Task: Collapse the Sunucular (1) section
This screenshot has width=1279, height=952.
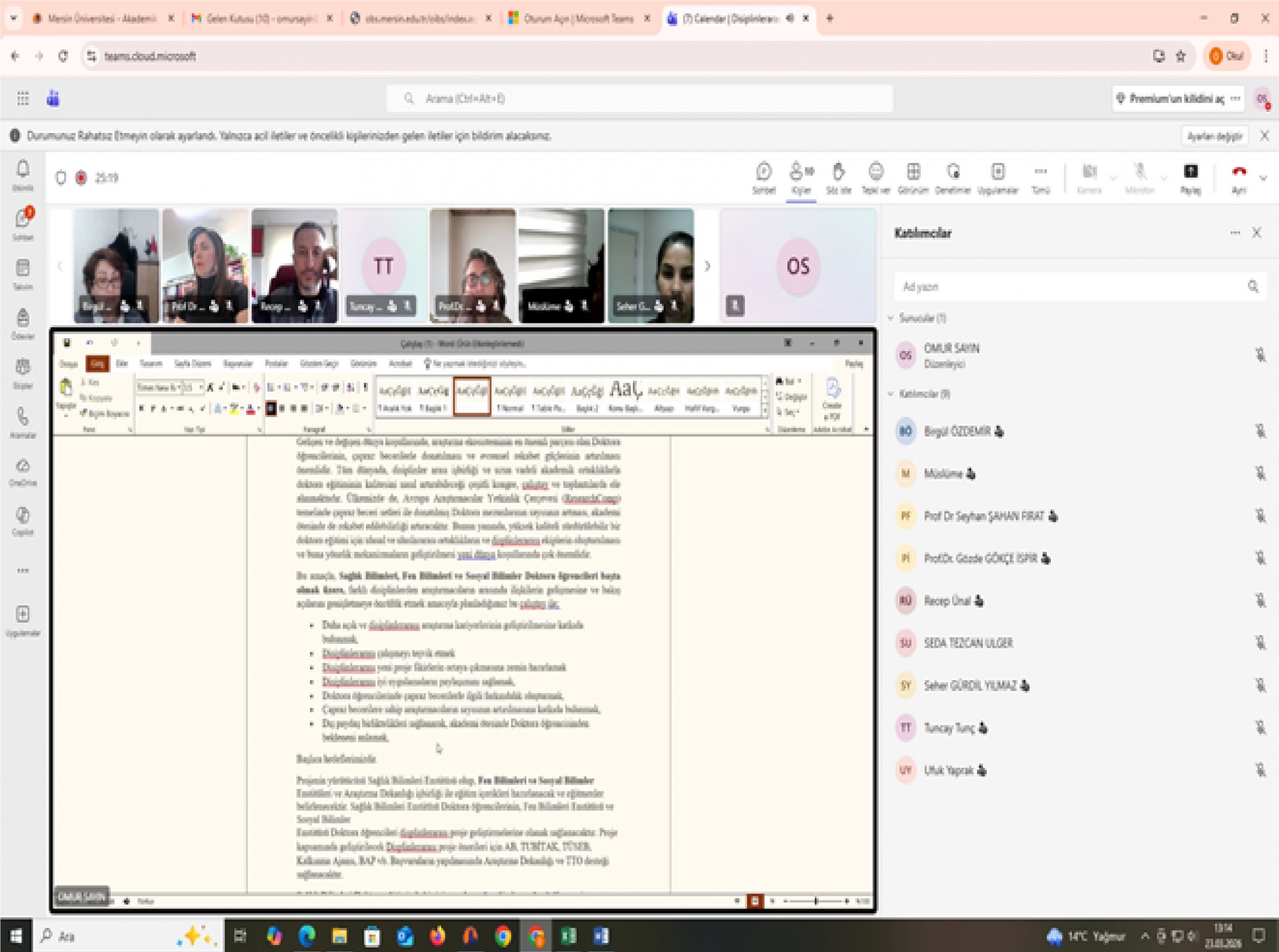Action: tap(891, 318)
